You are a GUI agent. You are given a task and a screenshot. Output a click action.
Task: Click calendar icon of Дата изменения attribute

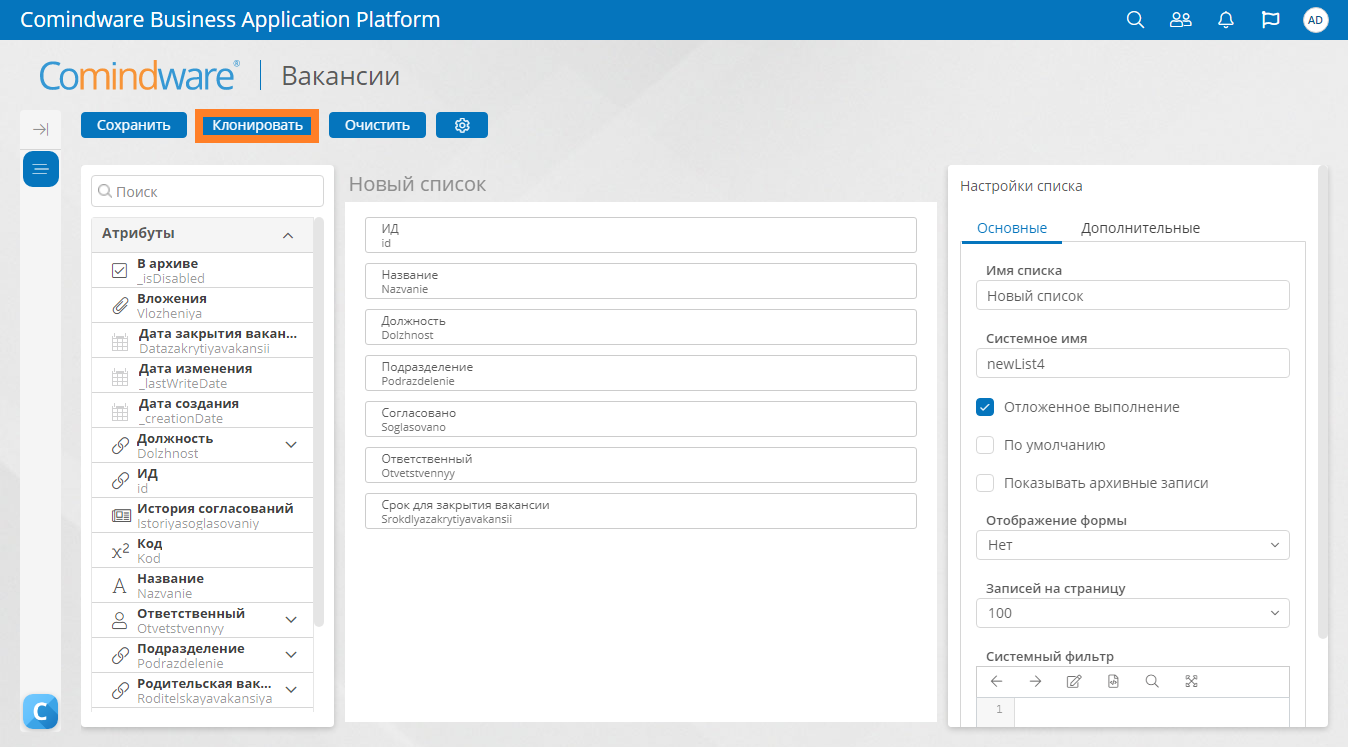tap(119, 376)
